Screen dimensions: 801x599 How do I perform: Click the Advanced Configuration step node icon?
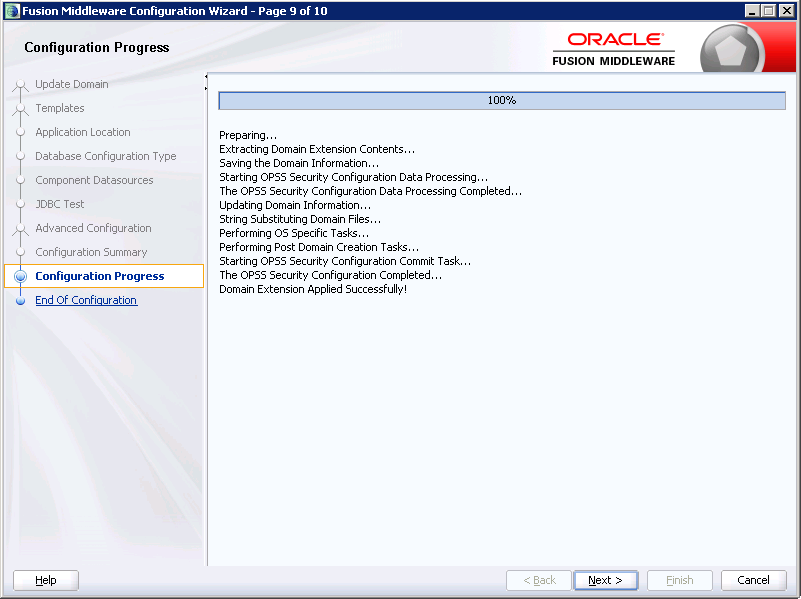[20, 229]
